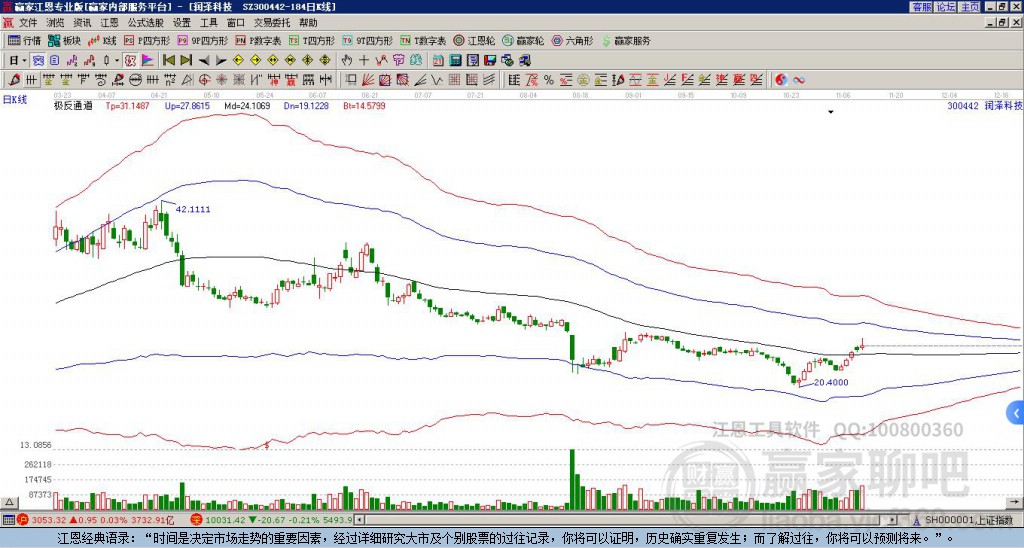Expand the side panel with blue chevron
The height and width of the screenshot is (548, 1024).
[1016, 413]
